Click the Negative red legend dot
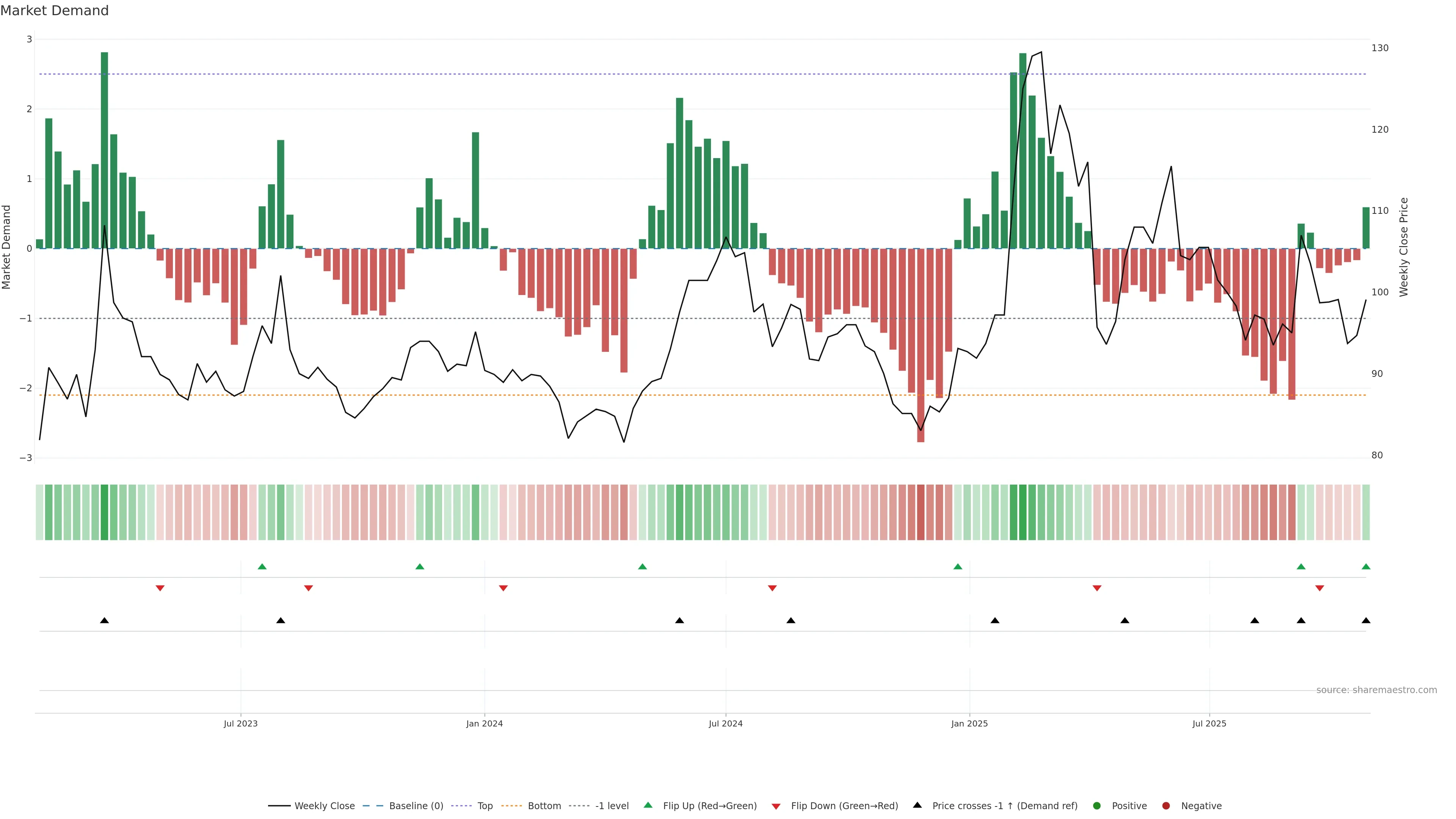Image resolution: width=1456 pixels, height=819 pixels. pos(1166,806)
